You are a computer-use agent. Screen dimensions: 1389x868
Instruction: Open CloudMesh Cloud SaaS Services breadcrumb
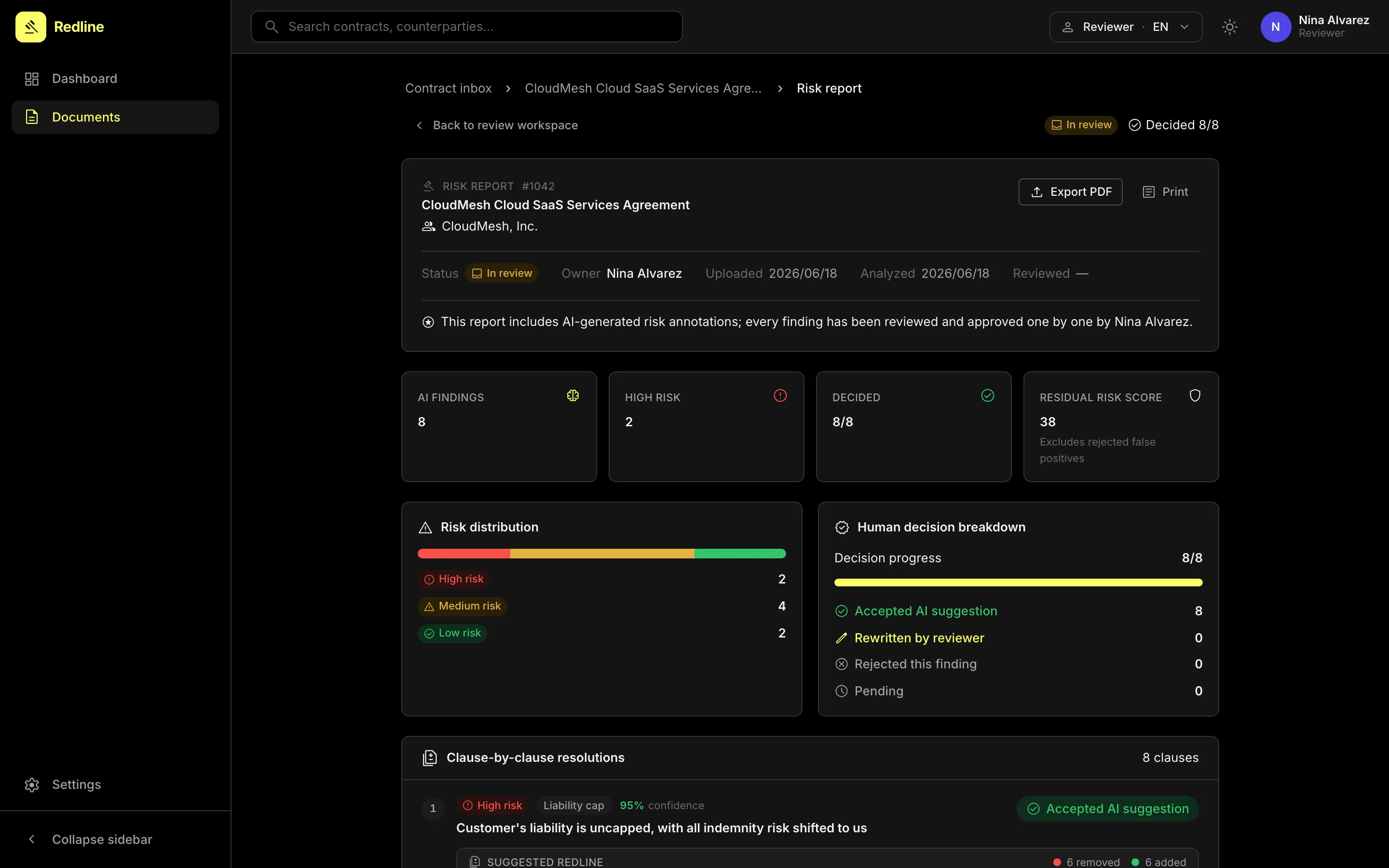[643, 88]
